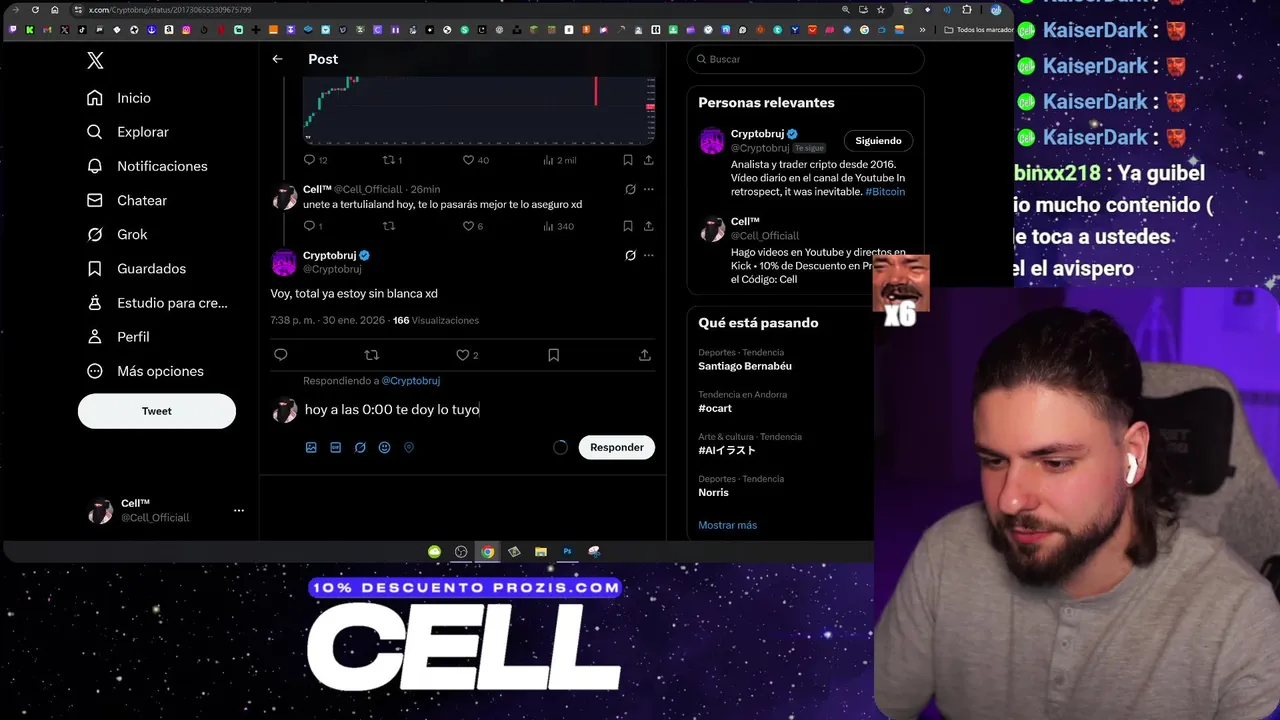
Task: Open more options on Cryptobruj's main post
Action: (x=648, y=255)
